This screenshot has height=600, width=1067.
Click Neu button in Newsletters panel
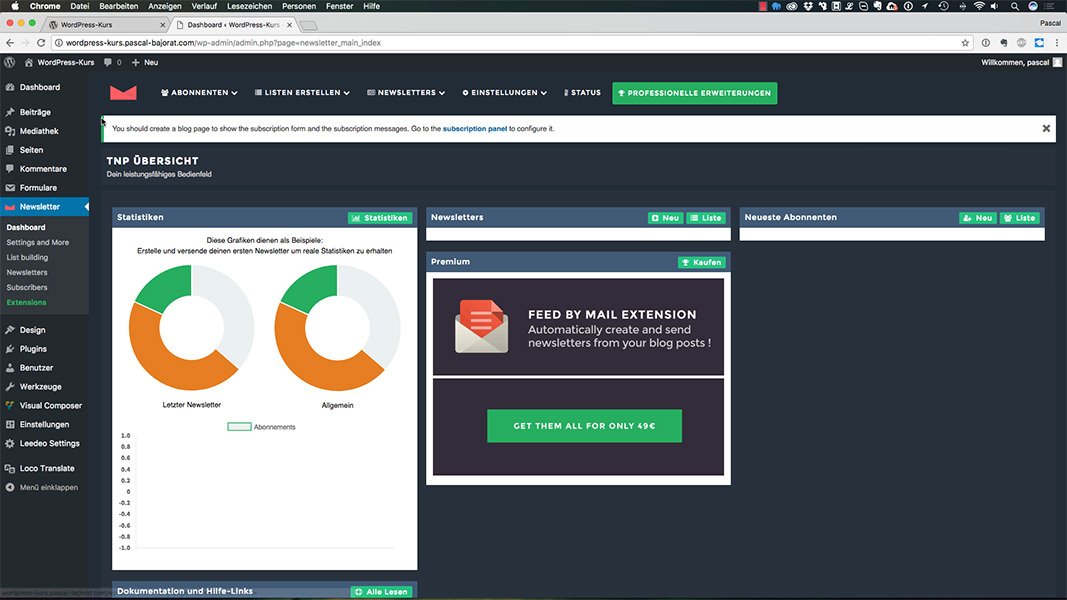665,218
